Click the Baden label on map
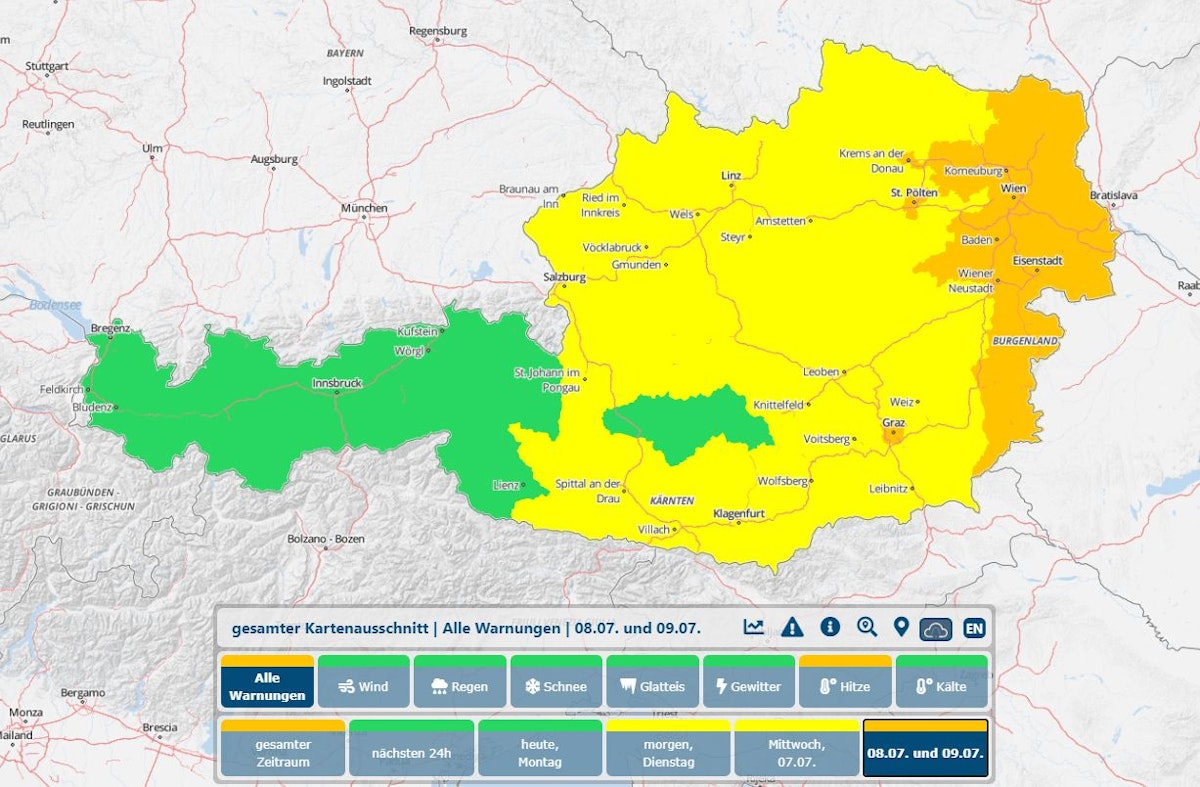 pyautogui.click(x=977, y=240)
